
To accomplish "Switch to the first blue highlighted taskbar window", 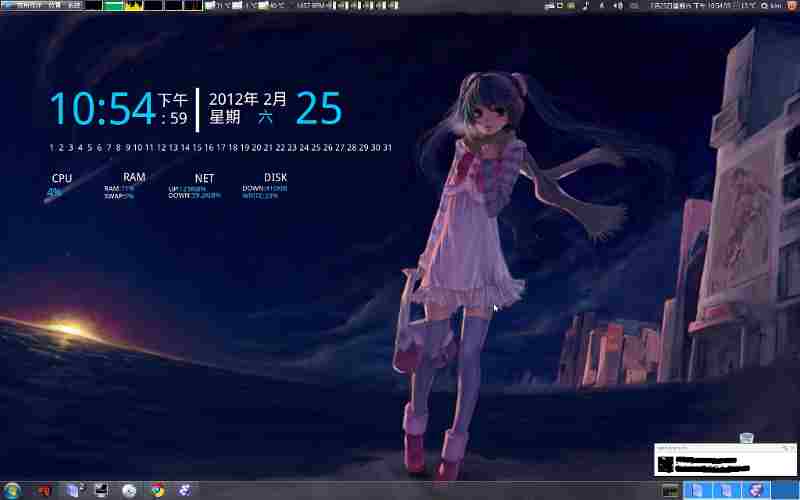I will point(696,490).
